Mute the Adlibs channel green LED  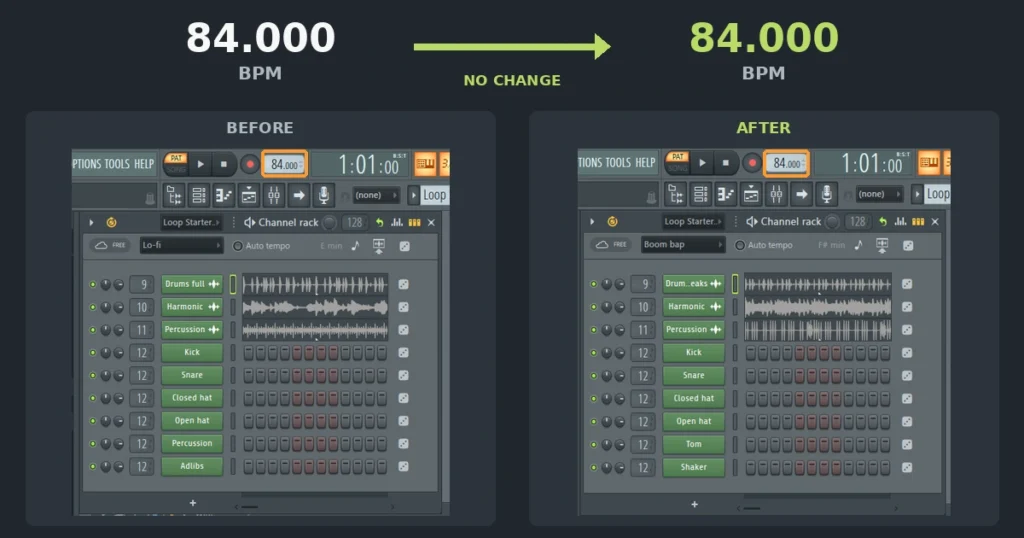tap(93, 466)
